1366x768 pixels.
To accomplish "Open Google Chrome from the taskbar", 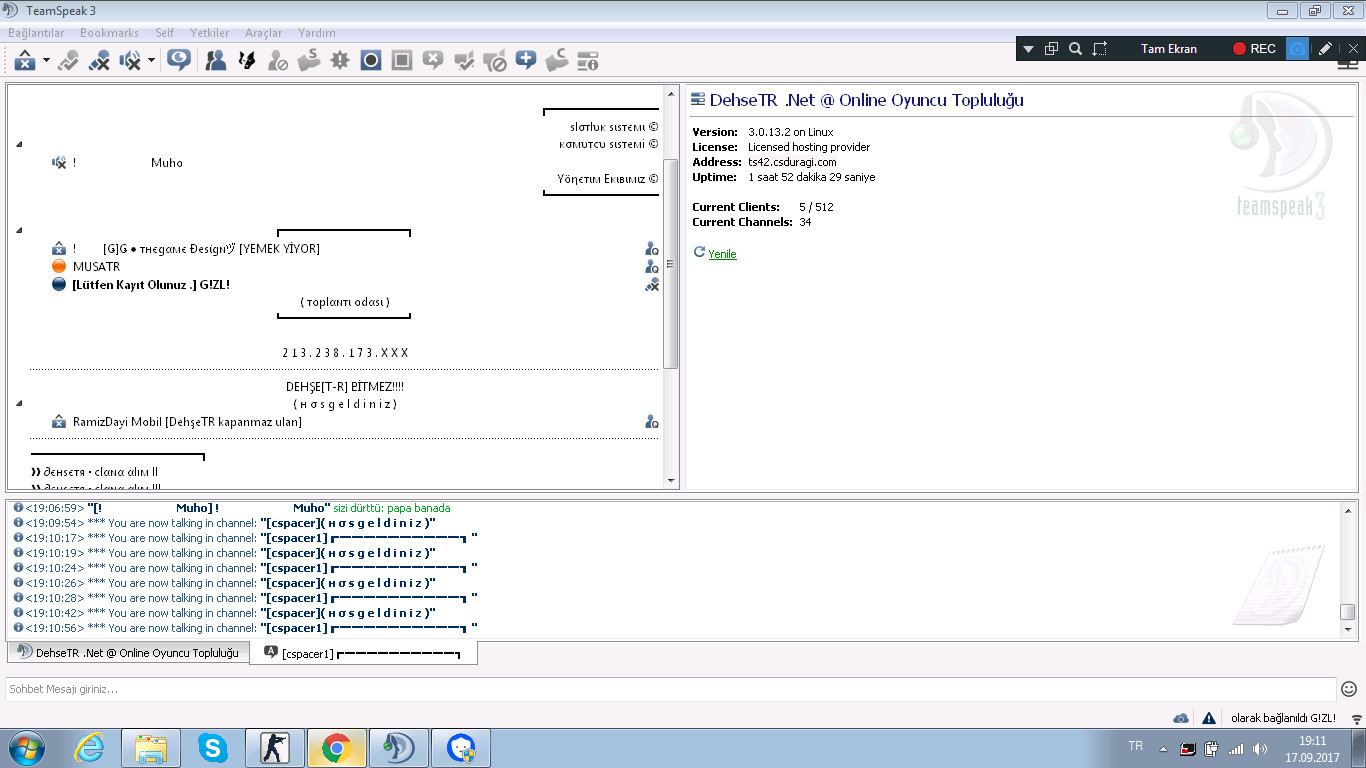I will click(336, 748).
